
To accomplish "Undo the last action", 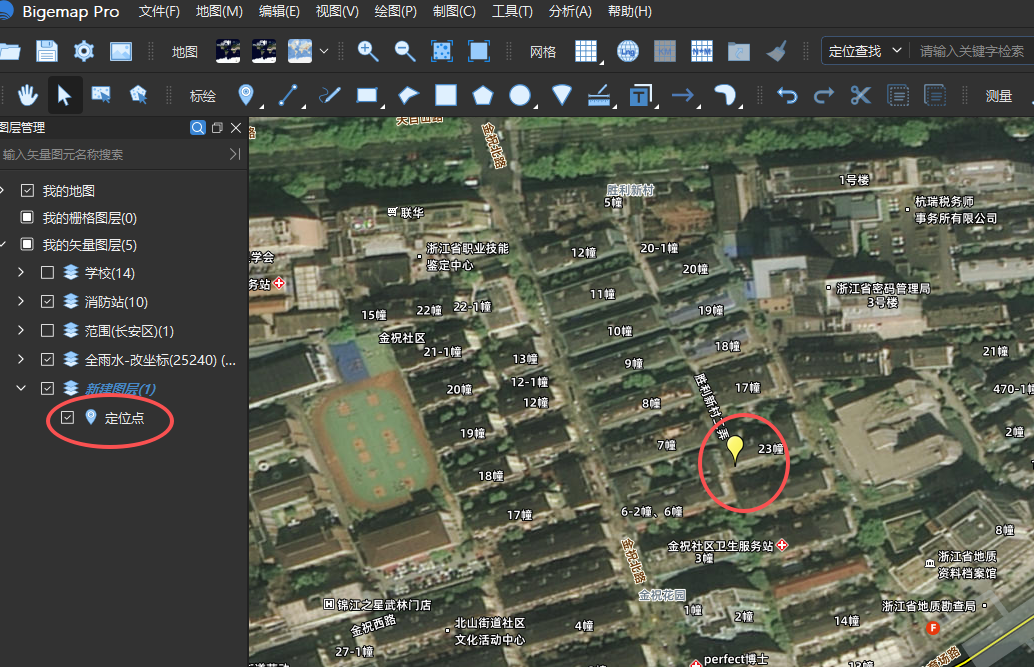I will pyautogui.click(x=787, y=96).
